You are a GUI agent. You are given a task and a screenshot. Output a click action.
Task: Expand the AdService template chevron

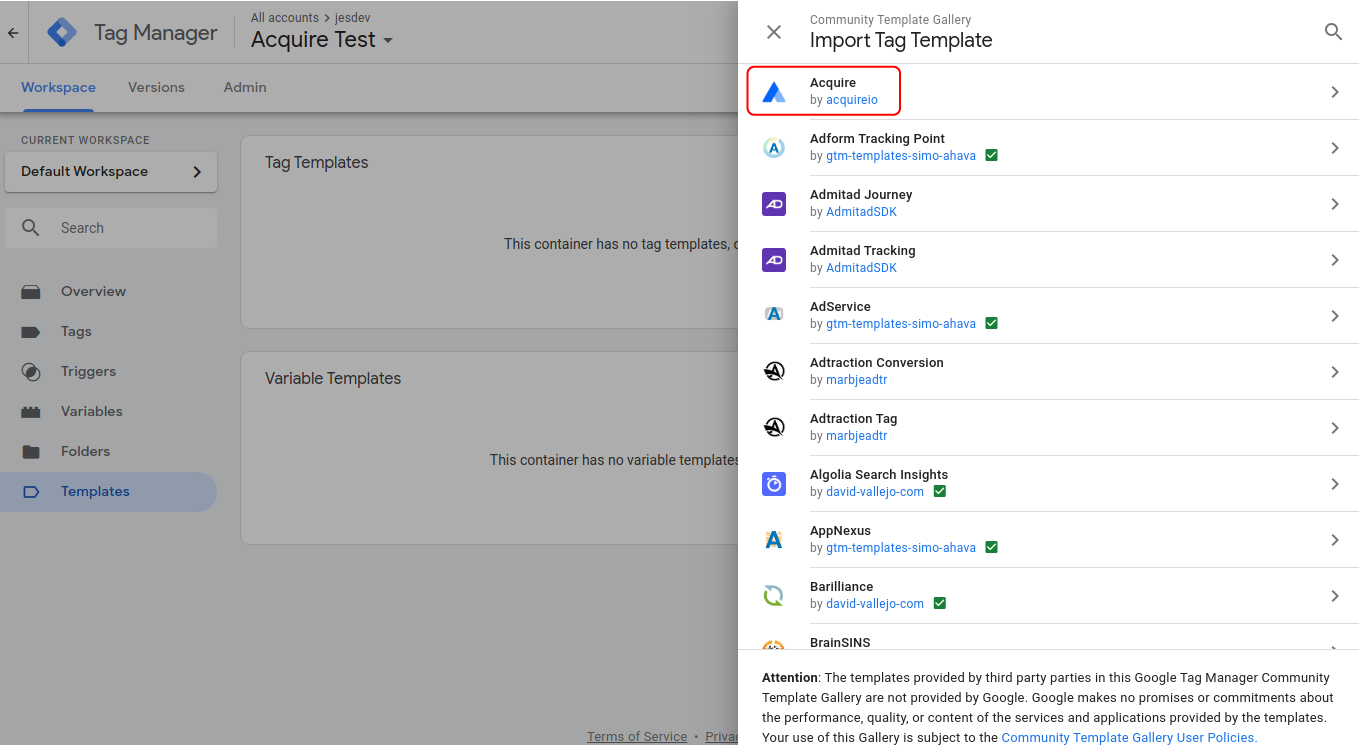click(1335, 316)
